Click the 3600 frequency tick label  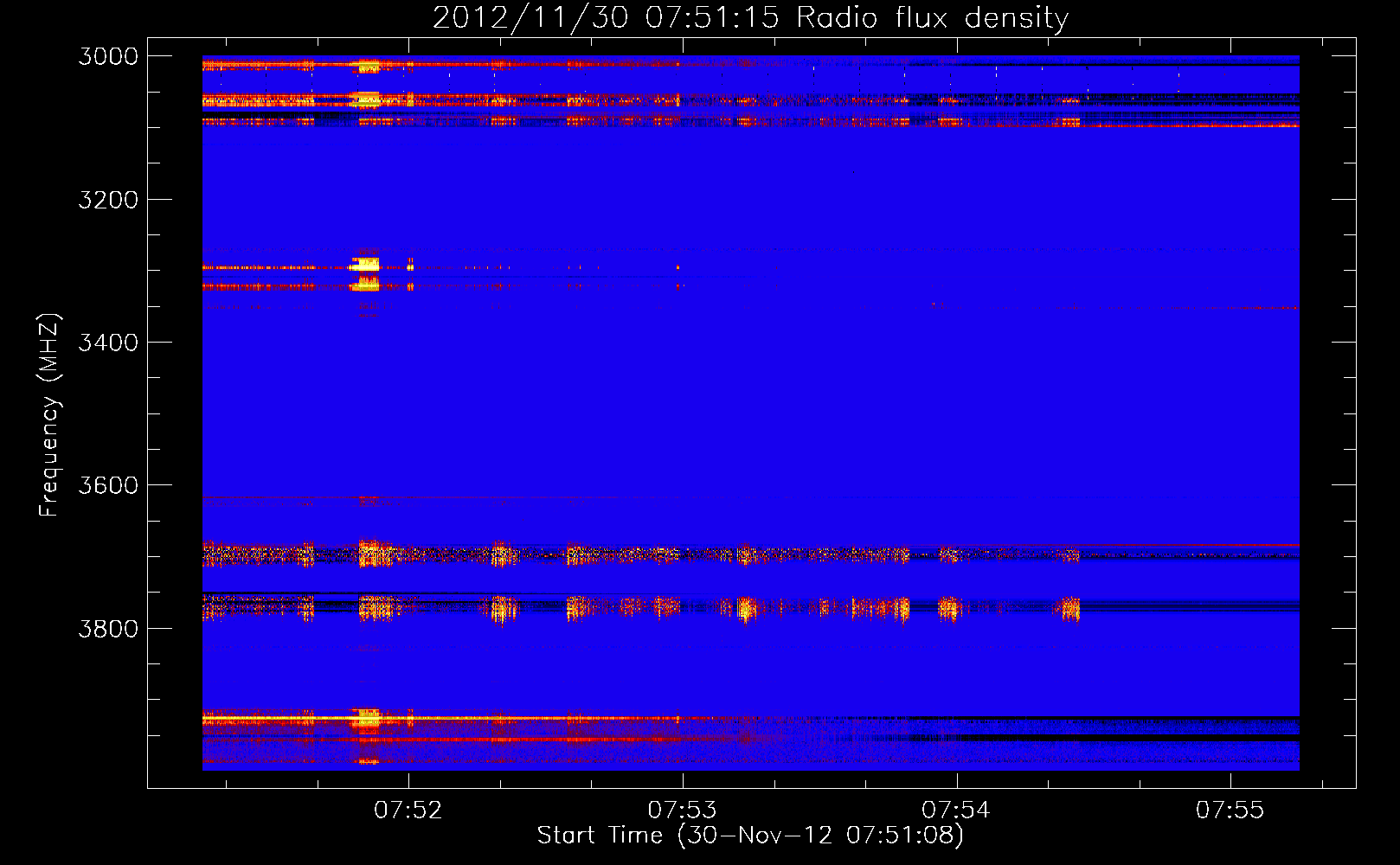108,485
